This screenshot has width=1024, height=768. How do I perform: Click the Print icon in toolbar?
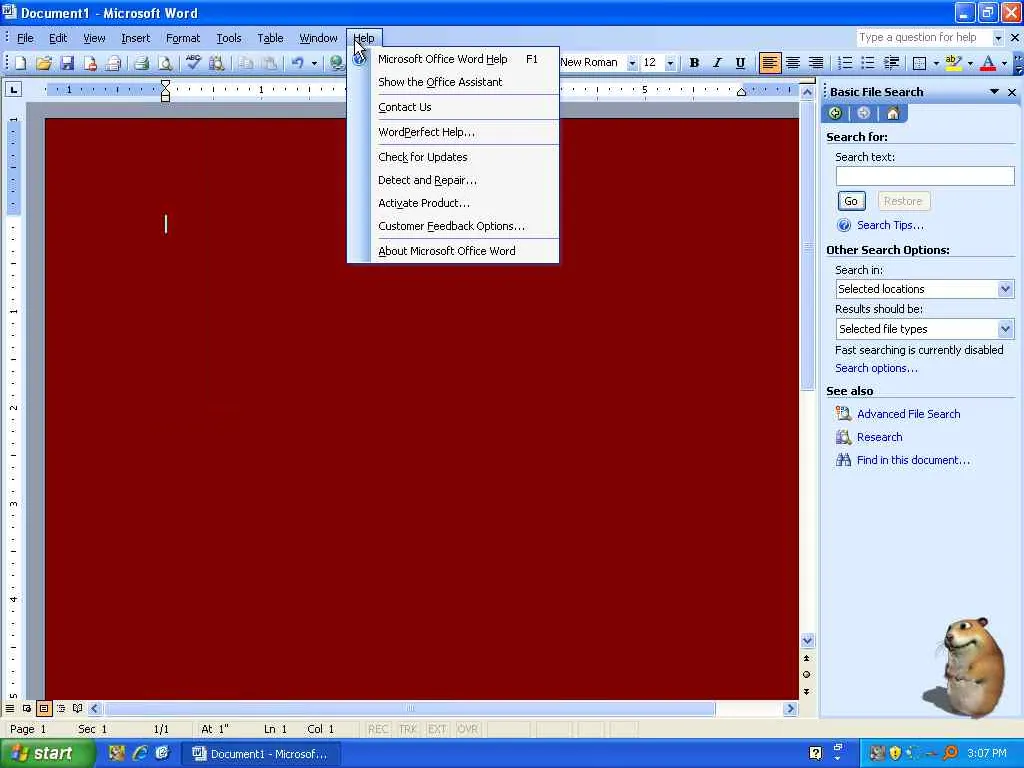pyautogui.click(x=141, y=63)
